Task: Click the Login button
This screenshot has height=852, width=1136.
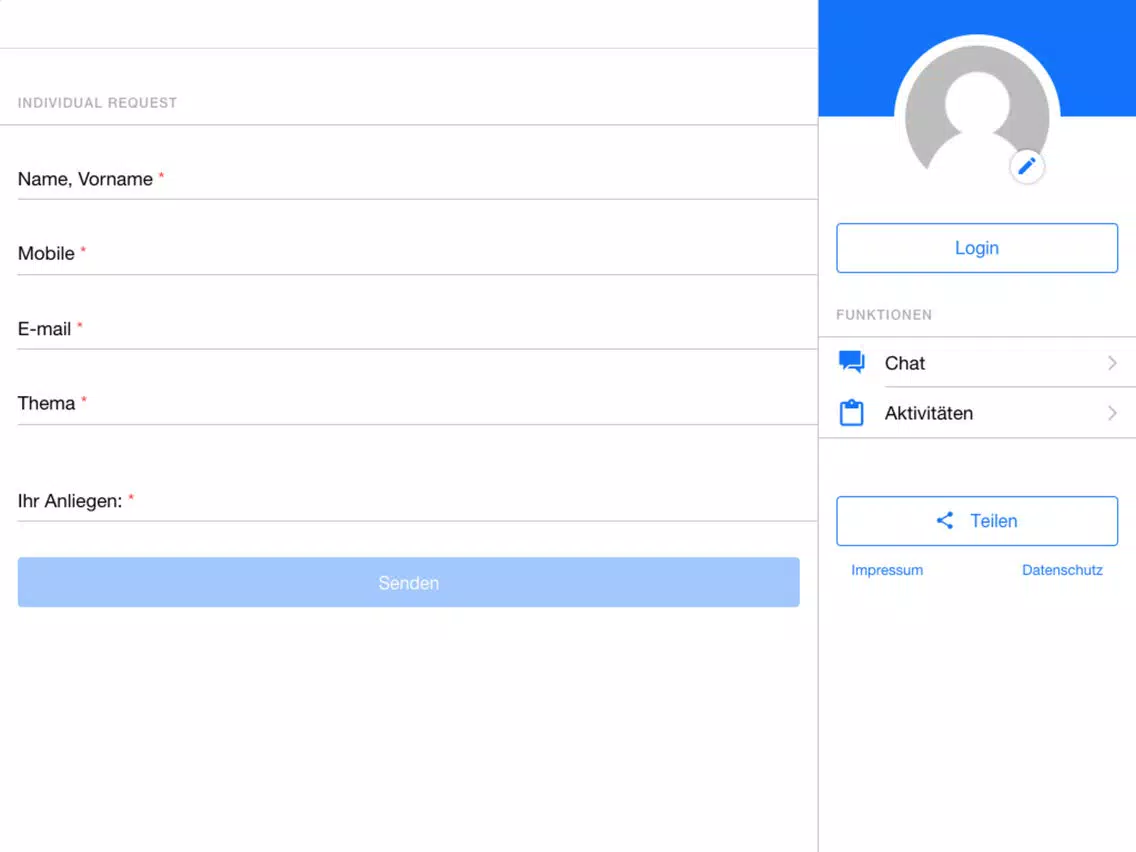Action: pos(977,248)
